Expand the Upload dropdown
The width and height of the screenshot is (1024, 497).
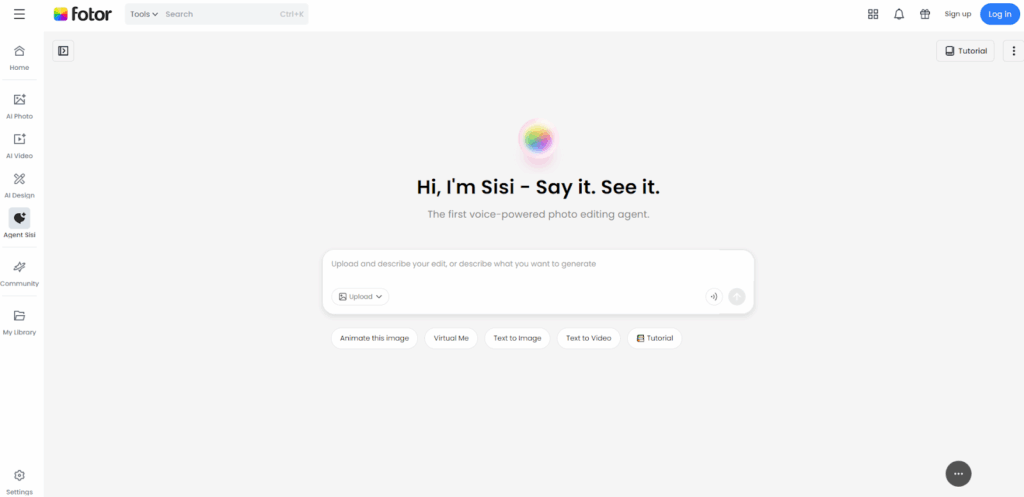coord(360,297)
